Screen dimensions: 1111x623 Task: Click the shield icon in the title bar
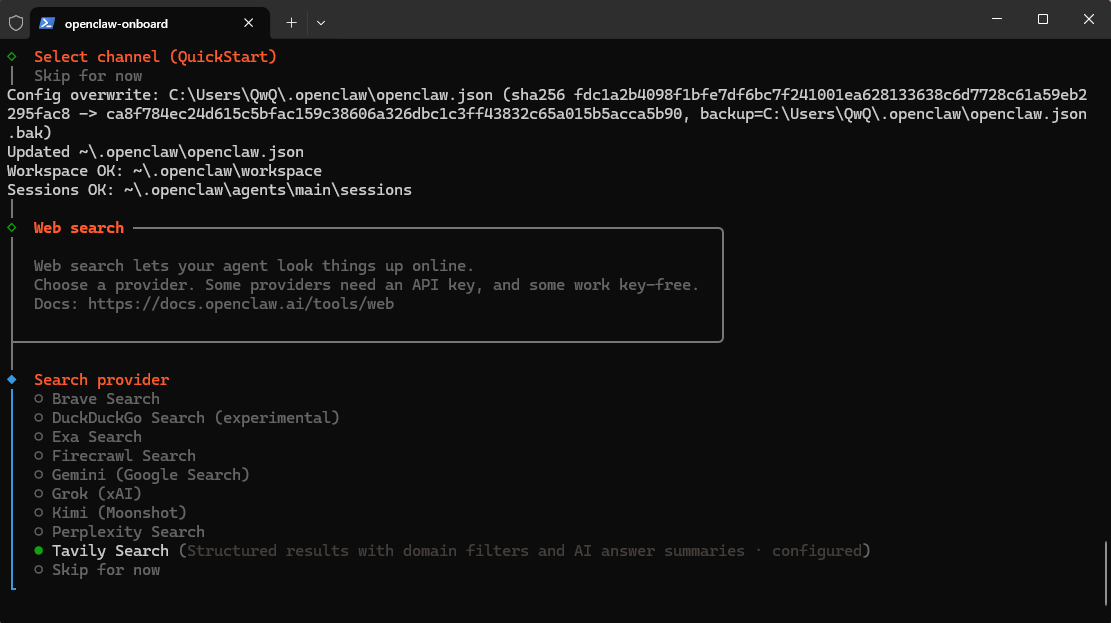tap(16, 22)
